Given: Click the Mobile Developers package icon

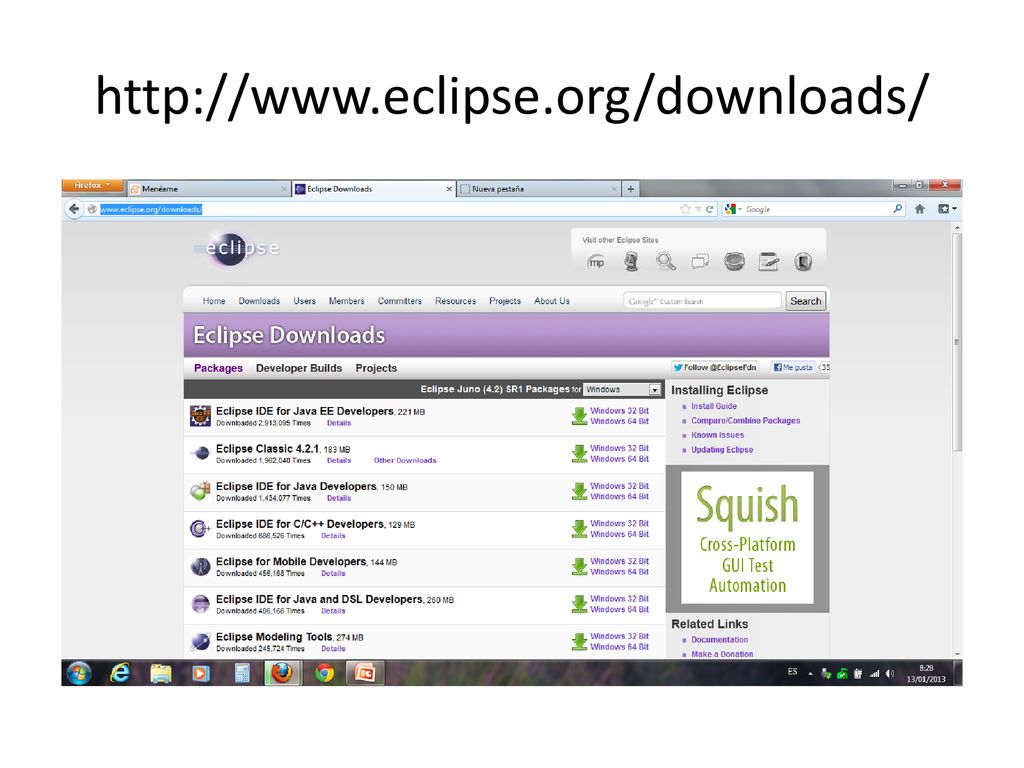Looking at the screenshot, I should tap(200, 566).
